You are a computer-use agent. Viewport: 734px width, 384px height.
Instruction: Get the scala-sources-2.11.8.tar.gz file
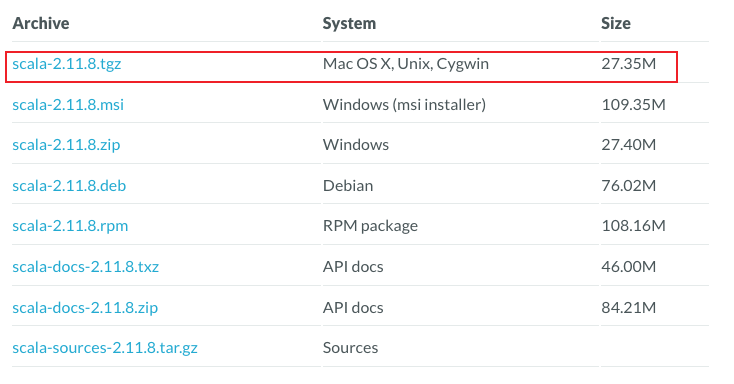[x=105, y=348]
